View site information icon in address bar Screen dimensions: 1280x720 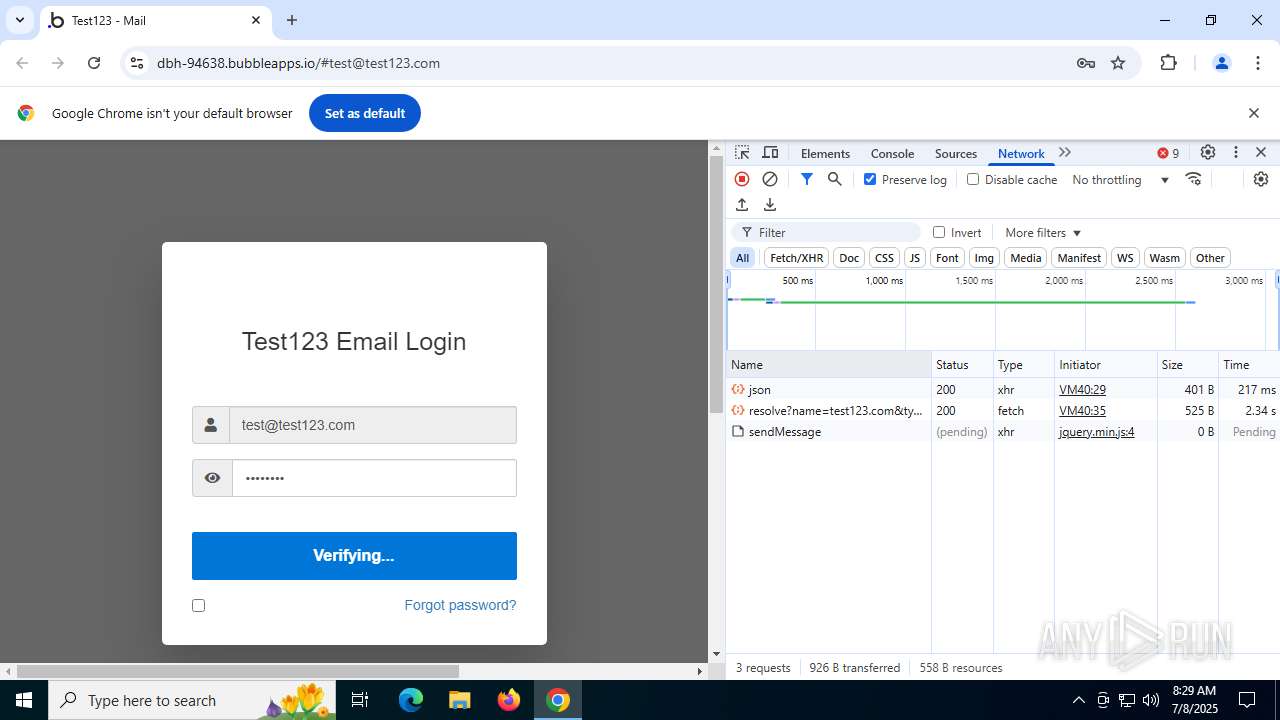pyautogui.click(x=137, y=63)
